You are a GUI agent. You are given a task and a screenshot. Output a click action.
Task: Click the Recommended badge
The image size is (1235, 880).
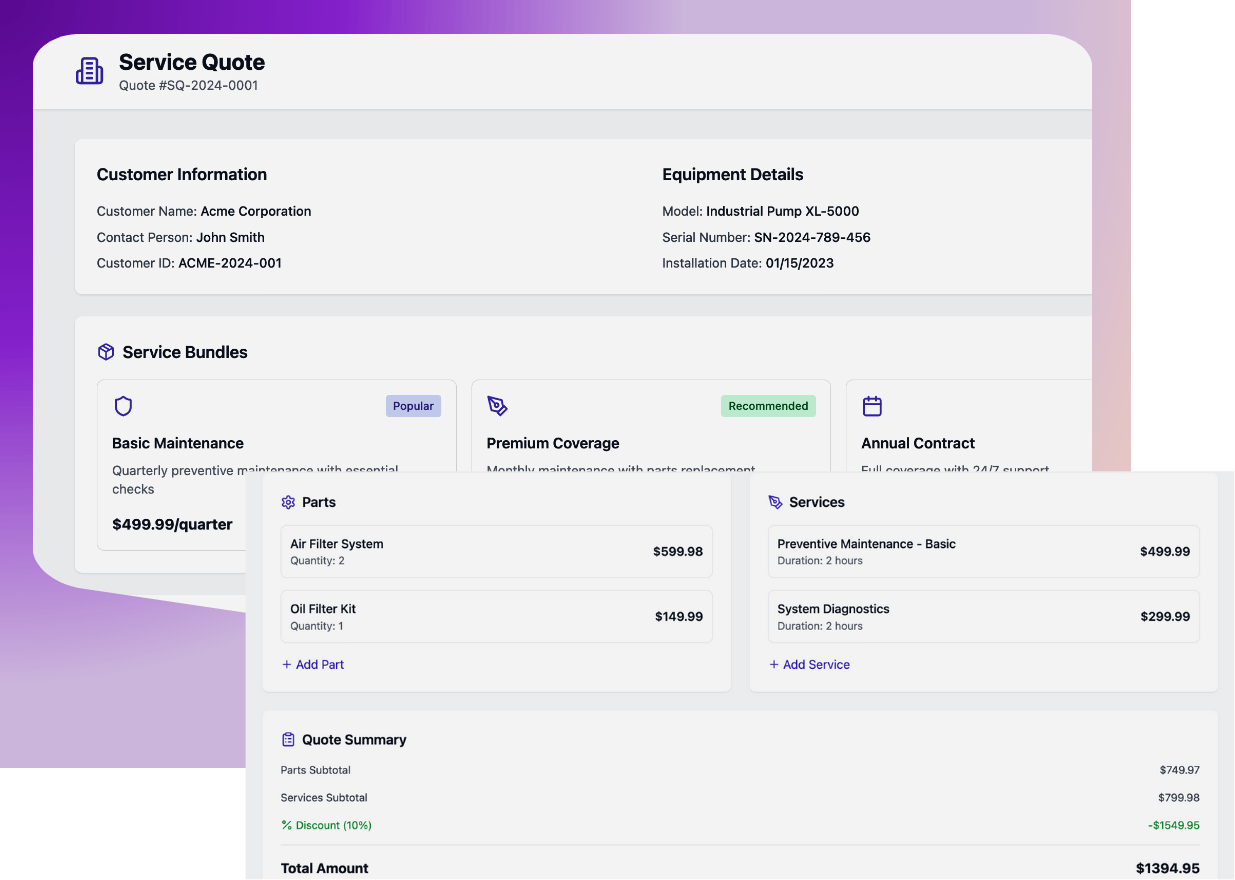point(768,406)
